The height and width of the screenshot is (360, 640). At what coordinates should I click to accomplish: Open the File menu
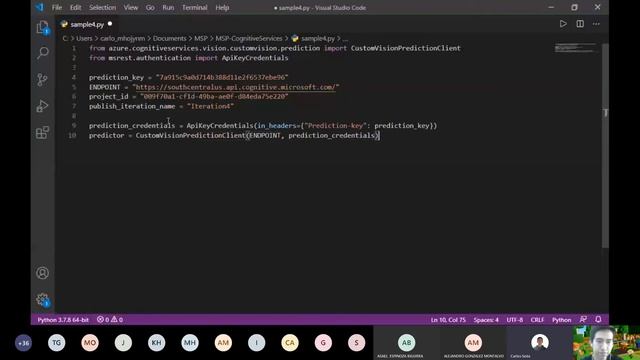coord(57,7)
